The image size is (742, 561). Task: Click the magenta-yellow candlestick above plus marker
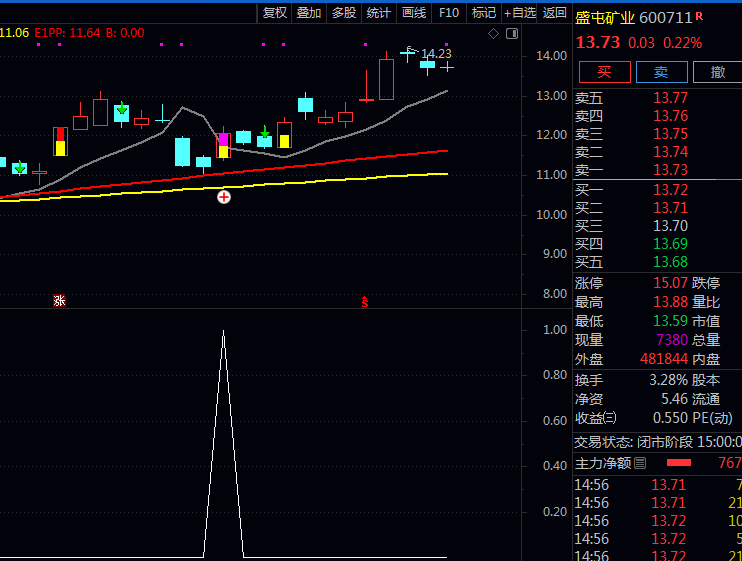coord(223,145)
